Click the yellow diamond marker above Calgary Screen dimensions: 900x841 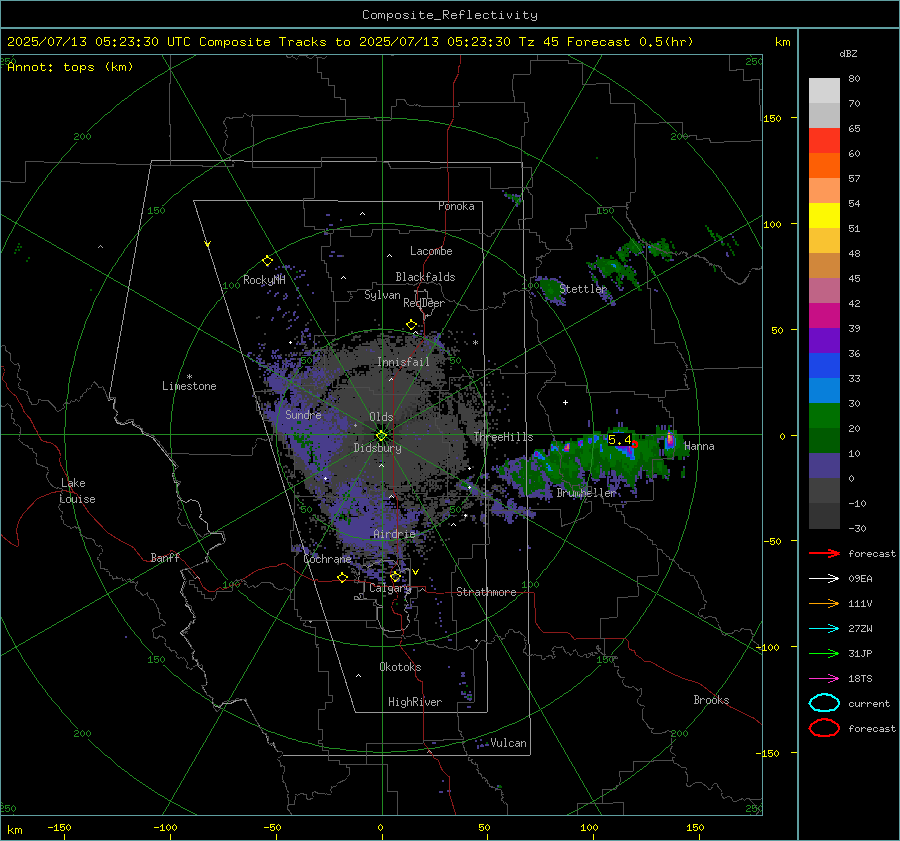[x=395, y=576]
